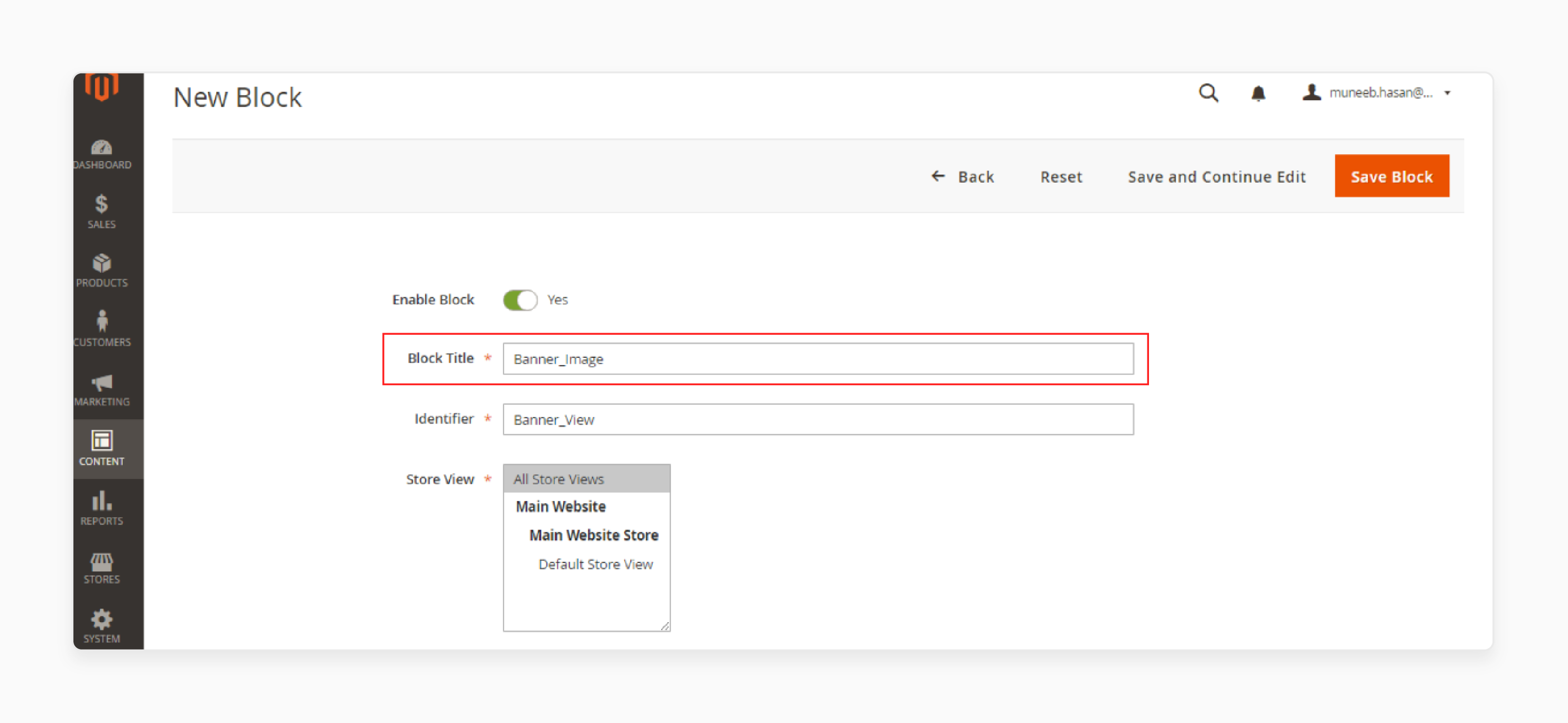
Task: Open the Sales sidebar menu
Action: pyautogui.click(x=102, y=211)
